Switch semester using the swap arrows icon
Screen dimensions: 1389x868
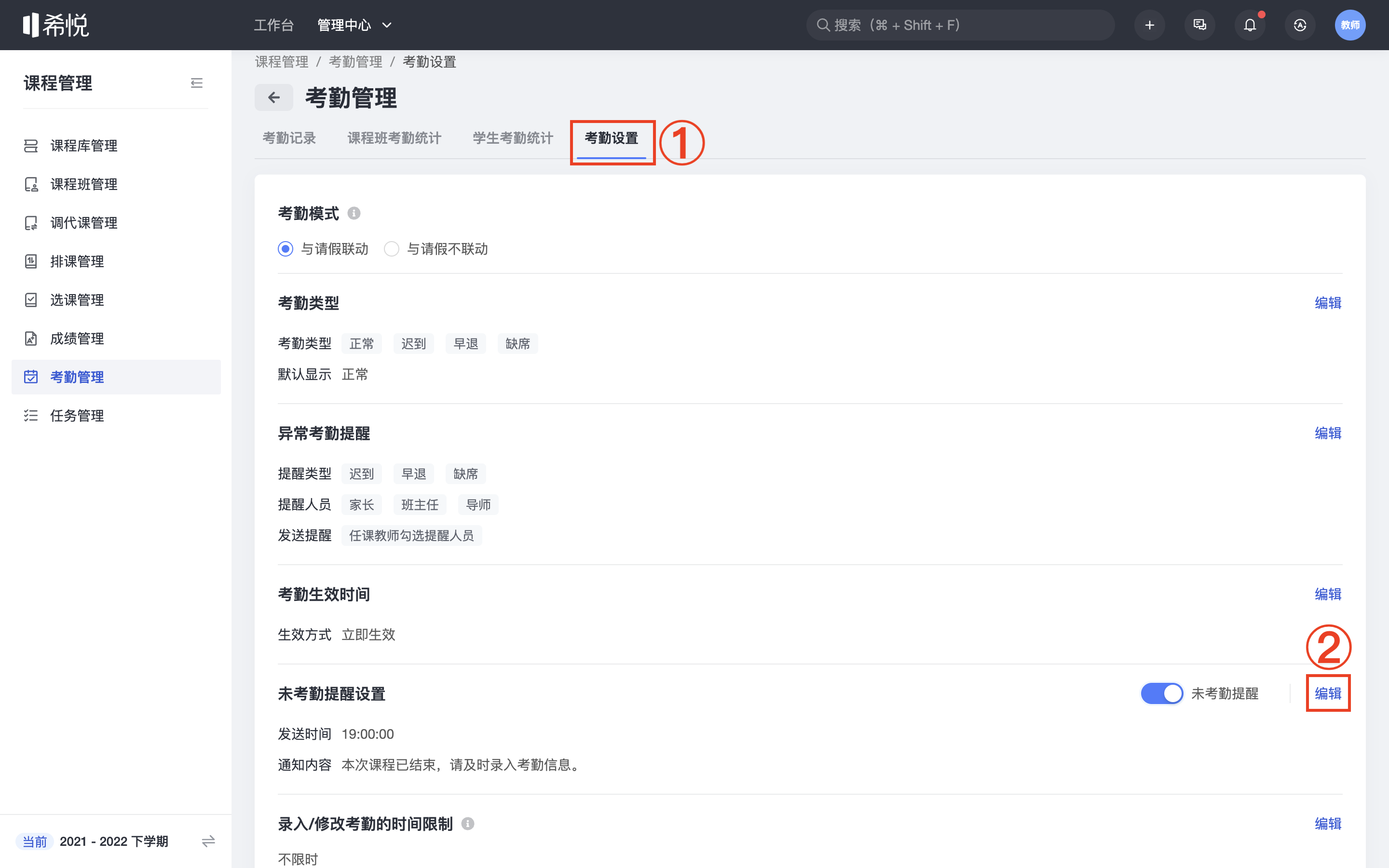pyautogui.click(x=208, y=841)
